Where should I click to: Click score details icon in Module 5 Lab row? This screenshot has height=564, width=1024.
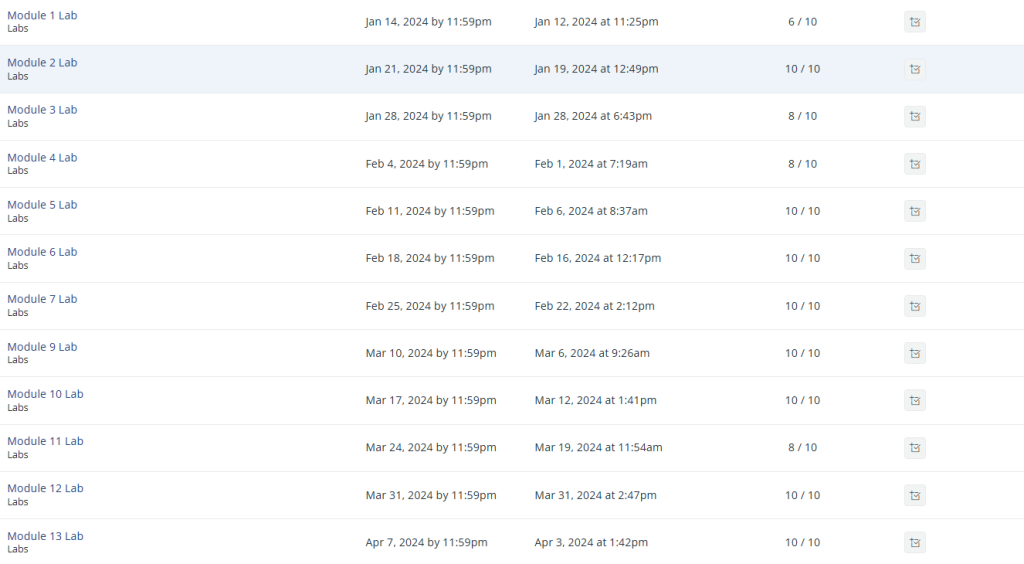(914, 211)
